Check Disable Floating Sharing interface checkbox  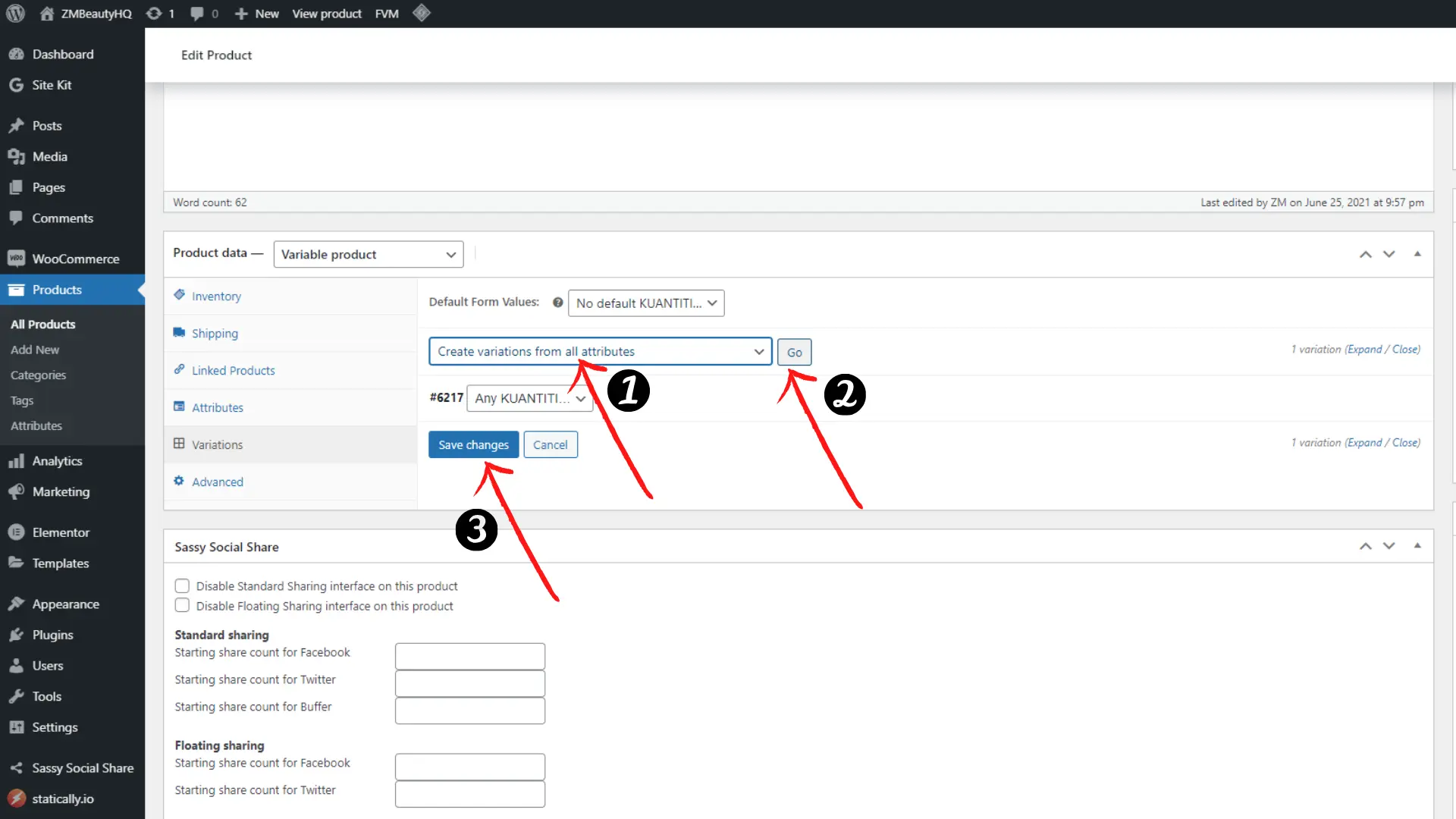pyautogui.click(x=182, y=605)
